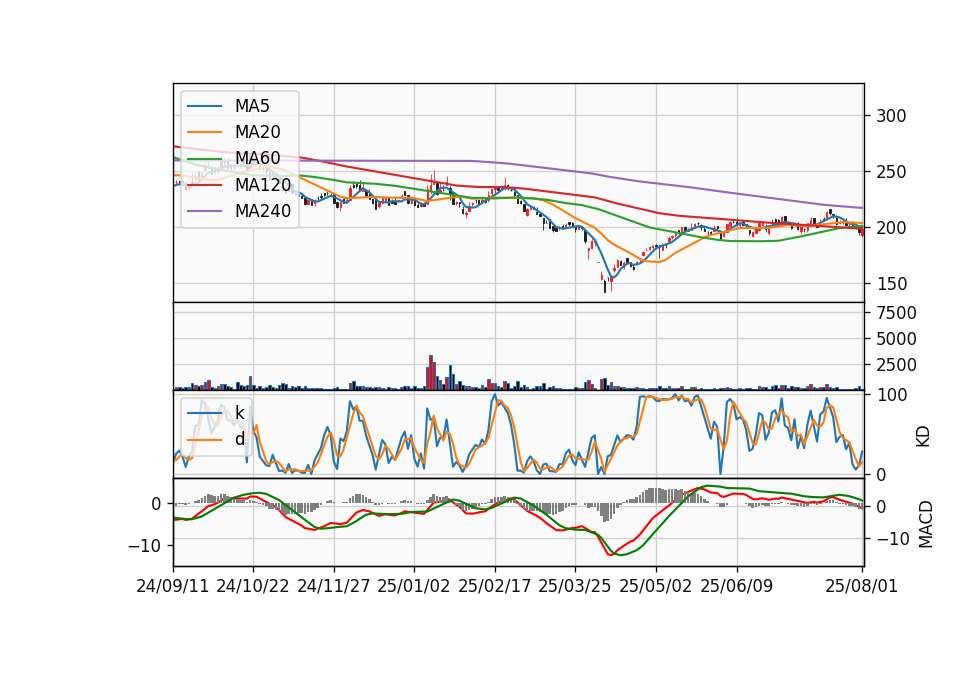The width and height of the screenshot is (960, 690).
Task: Click the 24/10/22 date label
Action: coord(253,586)
